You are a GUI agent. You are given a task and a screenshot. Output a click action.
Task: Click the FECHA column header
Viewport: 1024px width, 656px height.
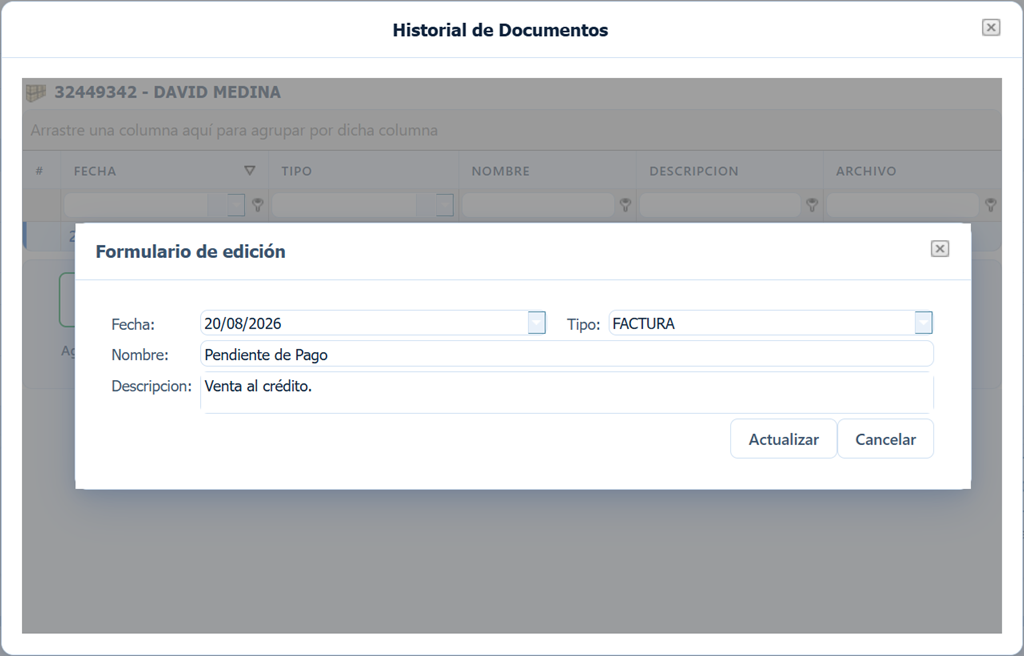(165, 171)
